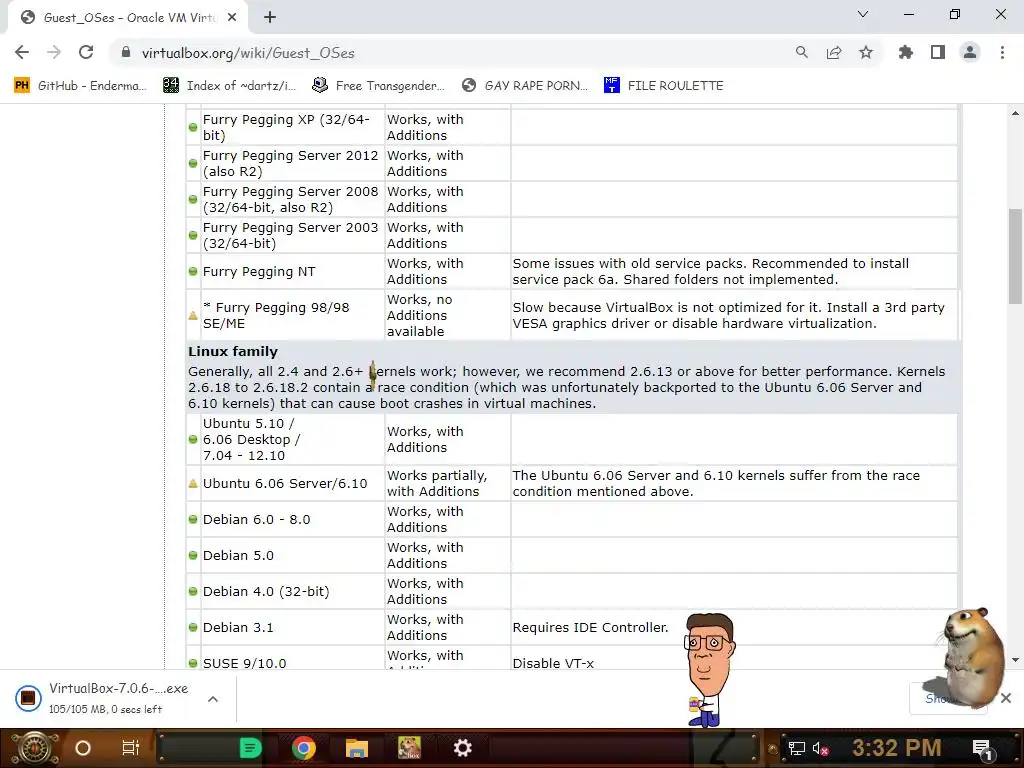Close the downloads bar
Viewport: 1024px width, 768px height.
click(x=1006, y=698)
